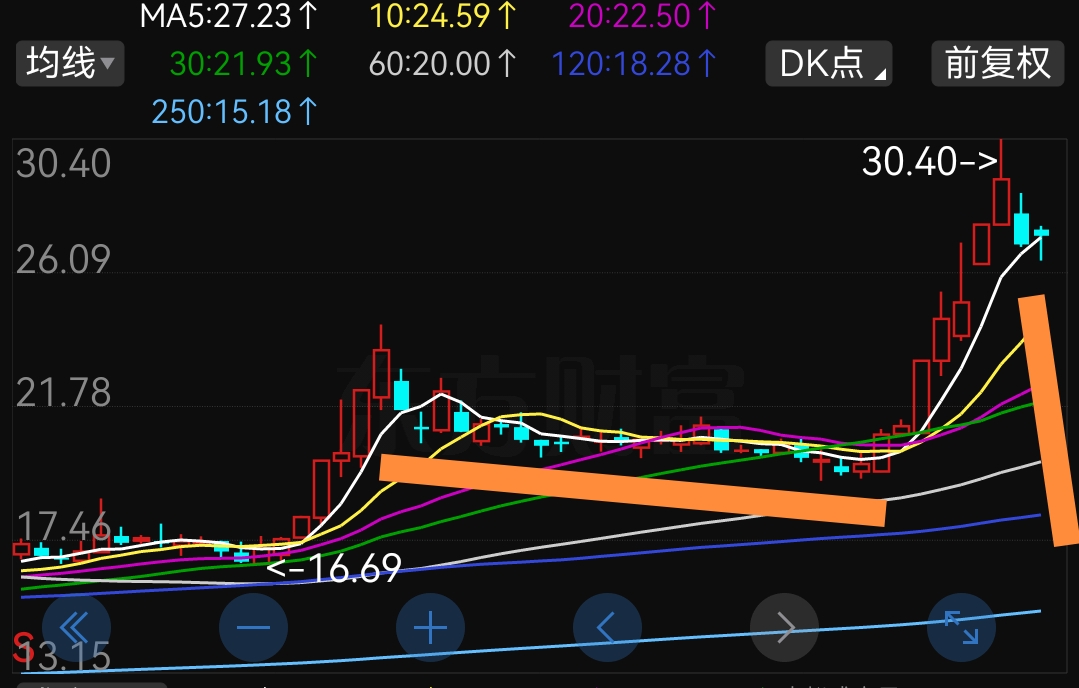The width and height of the screenshot is (1079, 688).
Task: Select the MA5:27.23 average value
Action: click(228, 17)
